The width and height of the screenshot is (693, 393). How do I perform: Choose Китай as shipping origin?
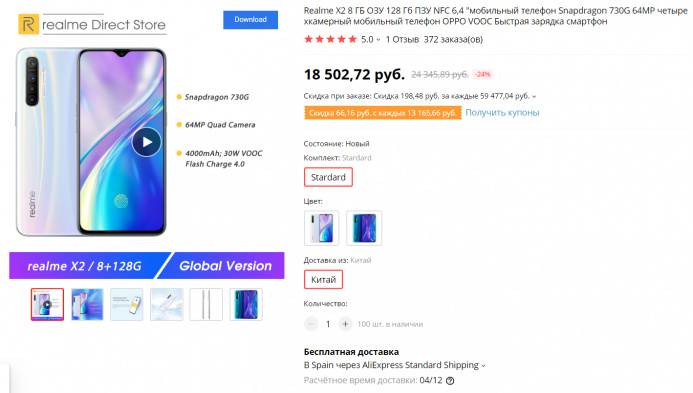[324, 279]
